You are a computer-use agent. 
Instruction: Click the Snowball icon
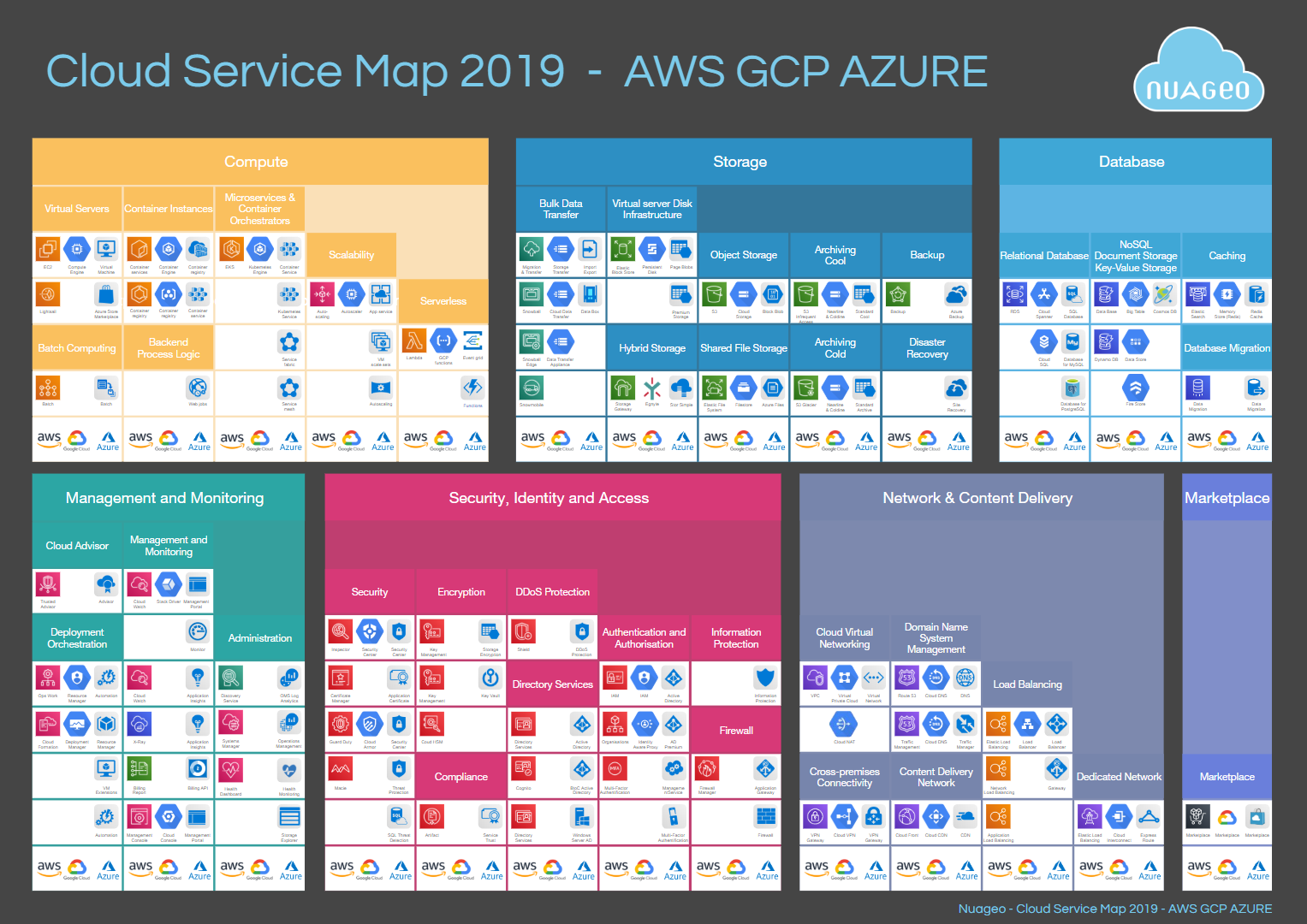(532, 295)
